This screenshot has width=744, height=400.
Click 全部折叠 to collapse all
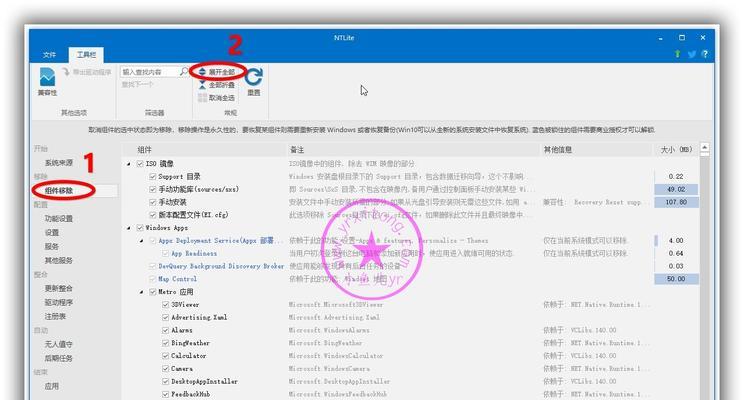pos(217,85)
